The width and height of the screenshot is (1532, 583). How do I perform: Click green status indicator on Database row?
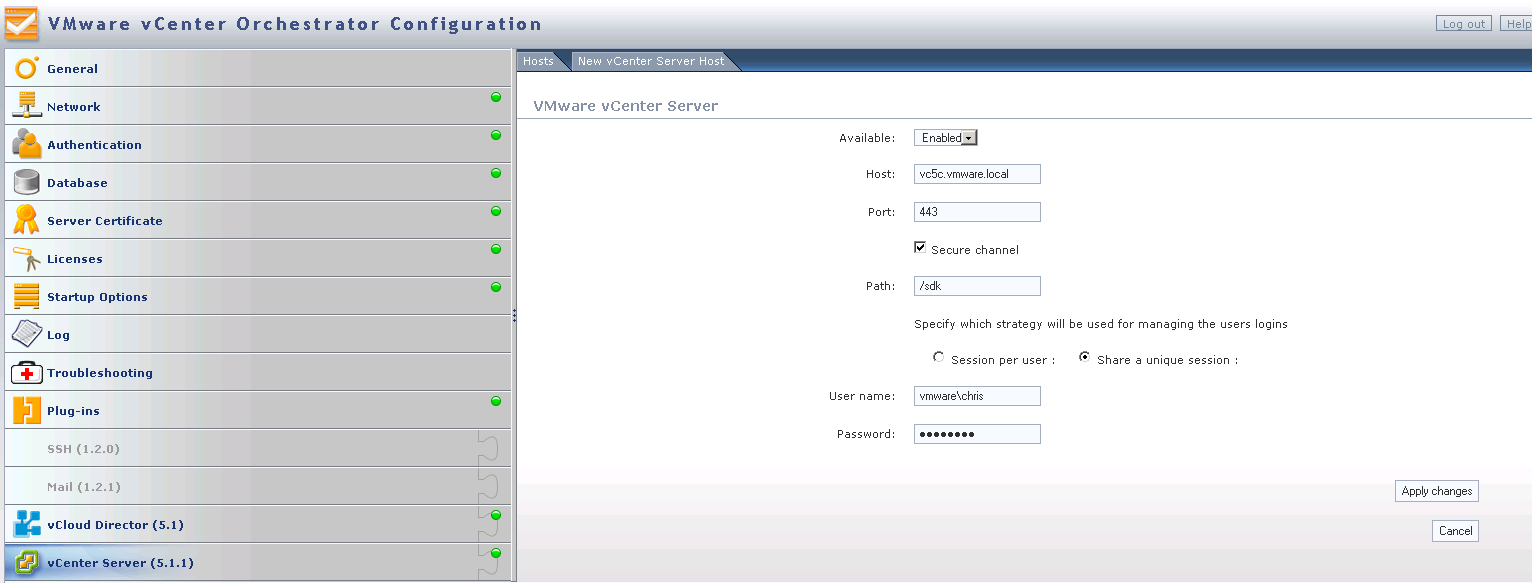495,173
